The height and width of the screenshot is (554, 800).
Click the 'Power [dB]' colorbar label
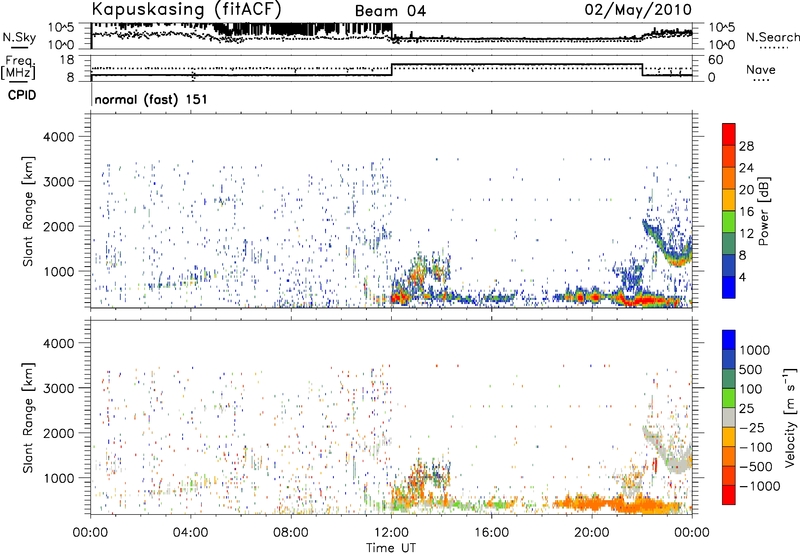tap(763, 211)
